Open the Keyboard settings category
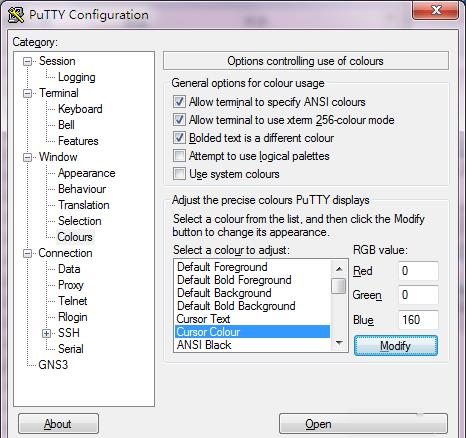 click(80, 109)
